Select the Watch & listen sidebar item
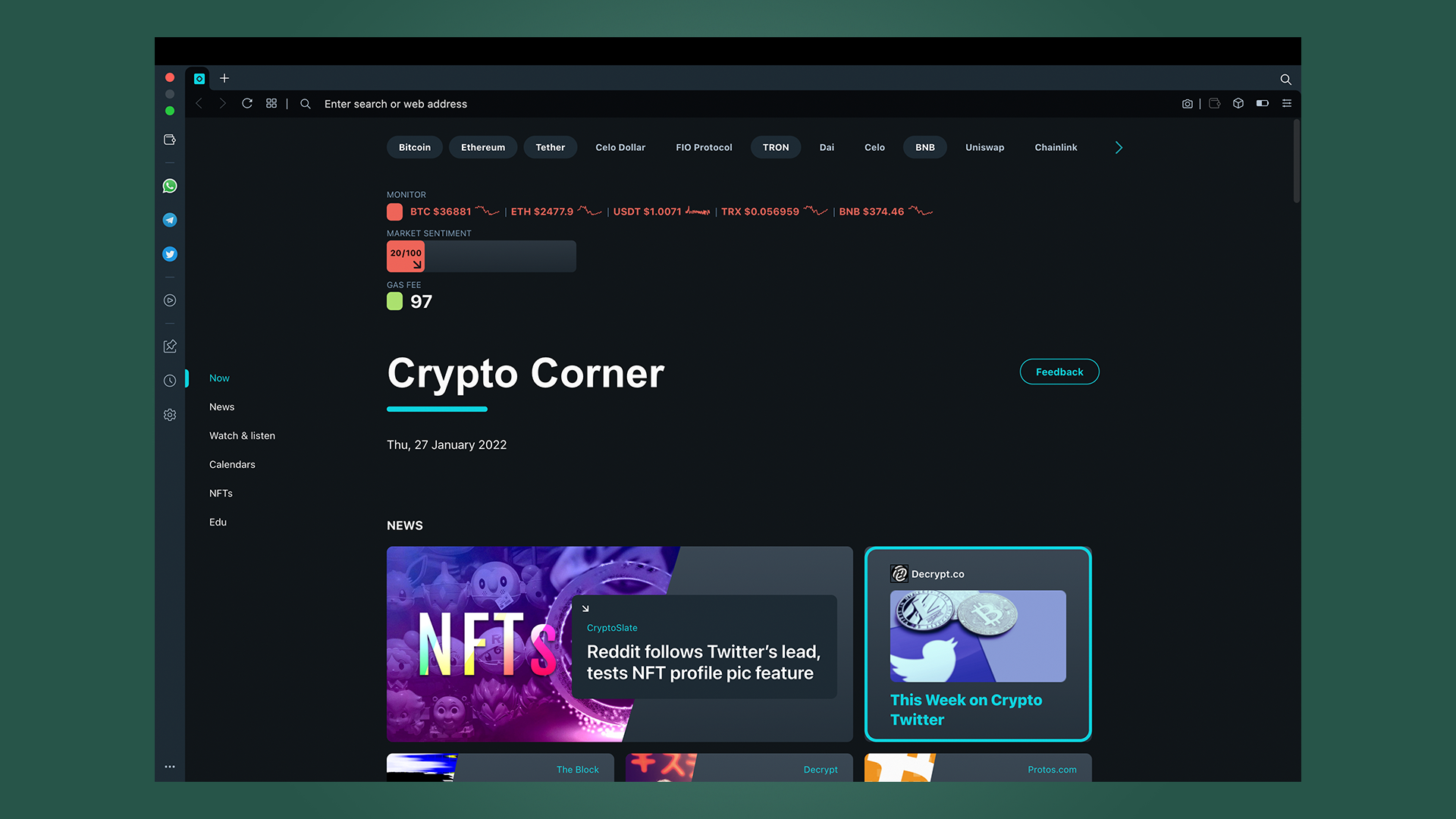 pos(242,435)
